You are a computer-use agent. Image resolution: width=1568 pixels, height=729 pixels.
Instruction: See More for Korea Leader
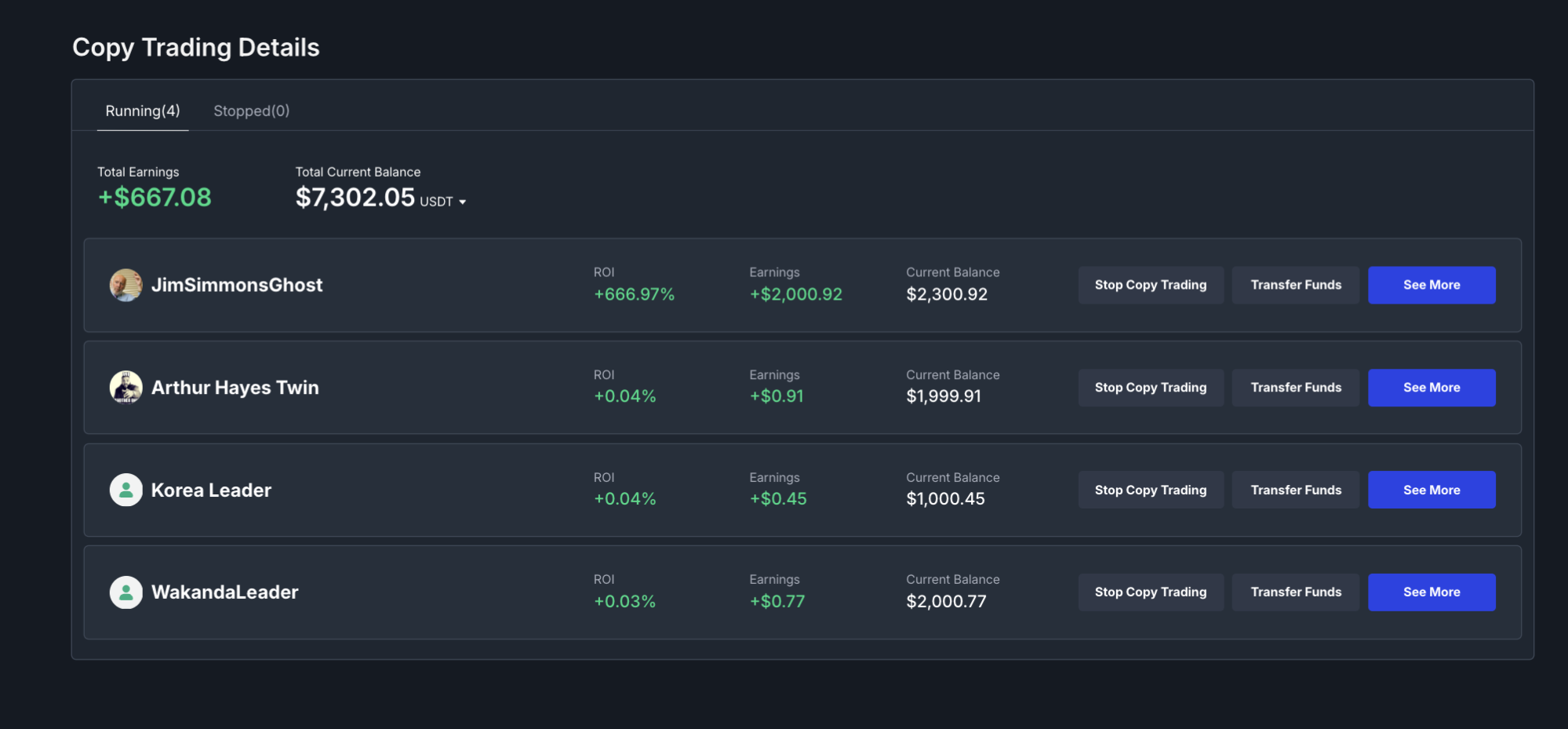pyautogui.click(x=1431, y=490)
